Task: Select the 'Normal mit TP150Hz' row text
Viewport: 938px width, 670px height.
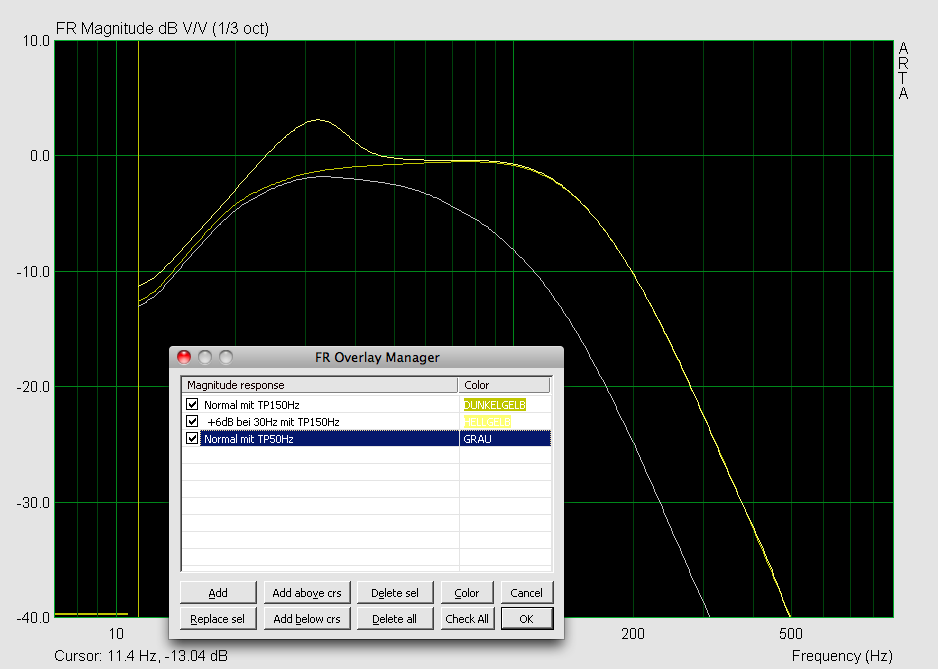Action: point(252,405)
